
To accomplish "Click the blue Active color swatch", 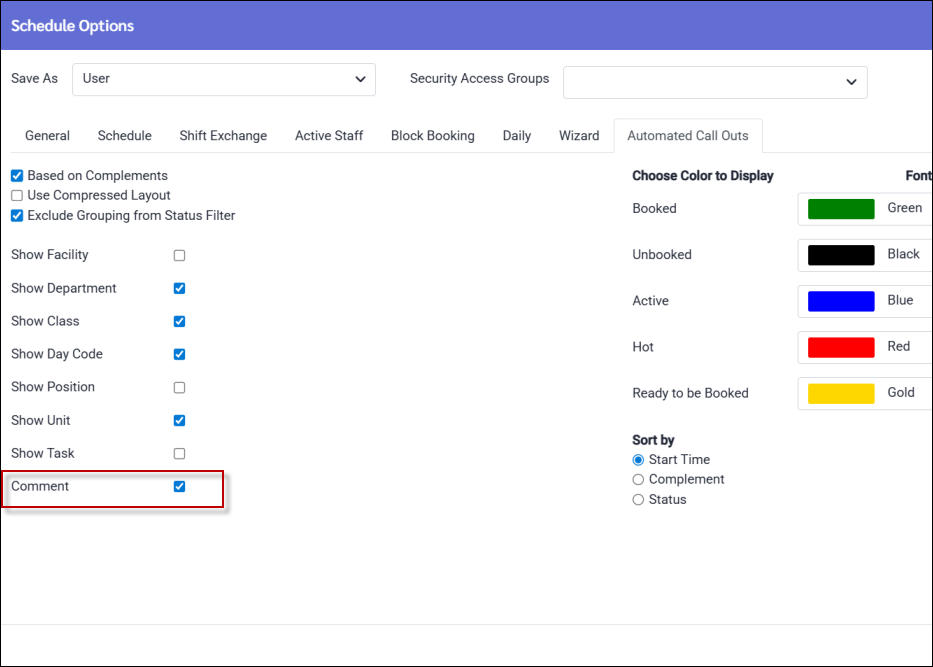I will point(841,301).
